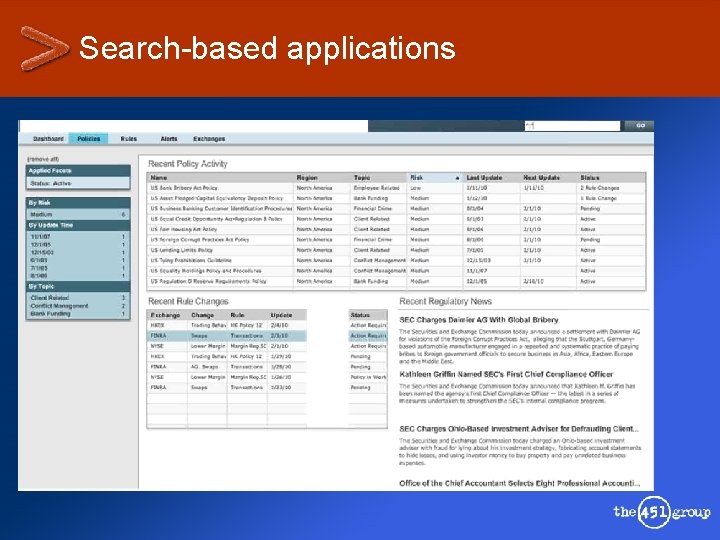This screenshot has width=720, height=540.
Task: Select US Tying Prohibitions Guideline row
Action: [x=396, y=260]
